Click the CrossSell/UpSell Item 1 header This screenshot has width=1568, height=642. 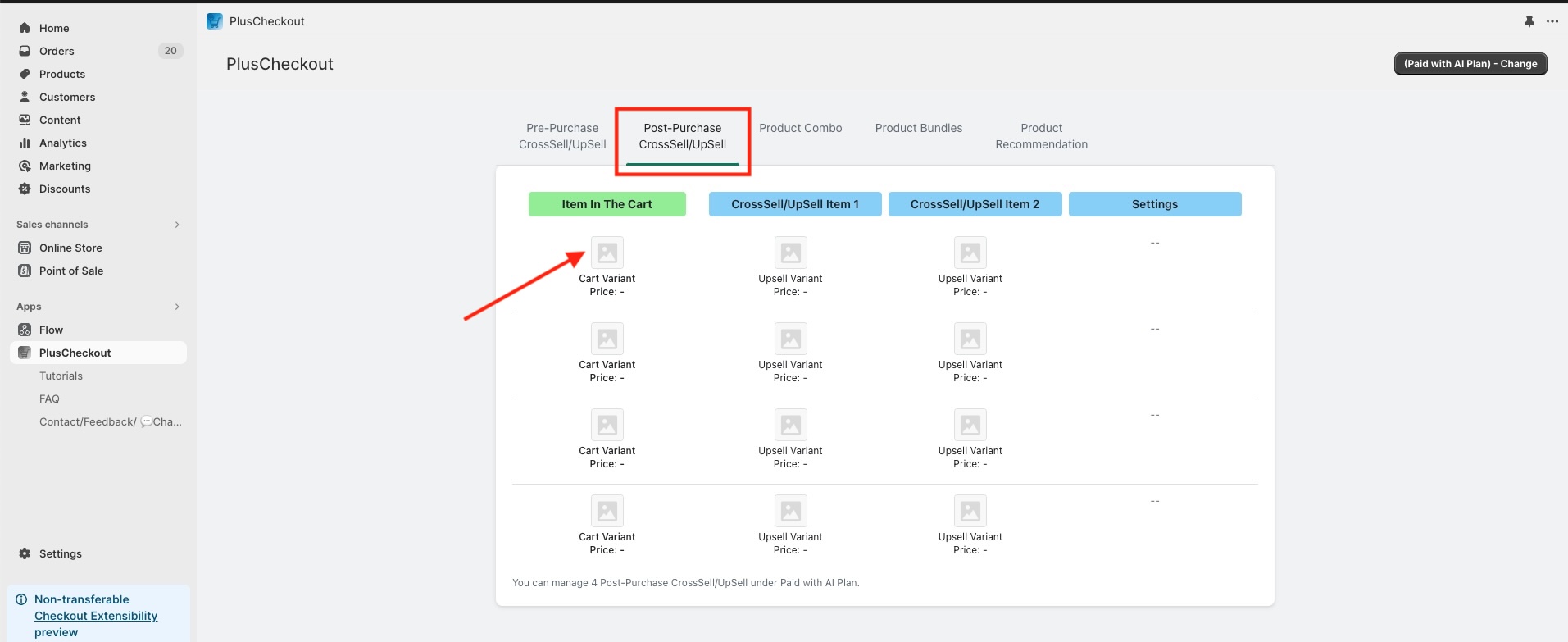coord(794,204)
